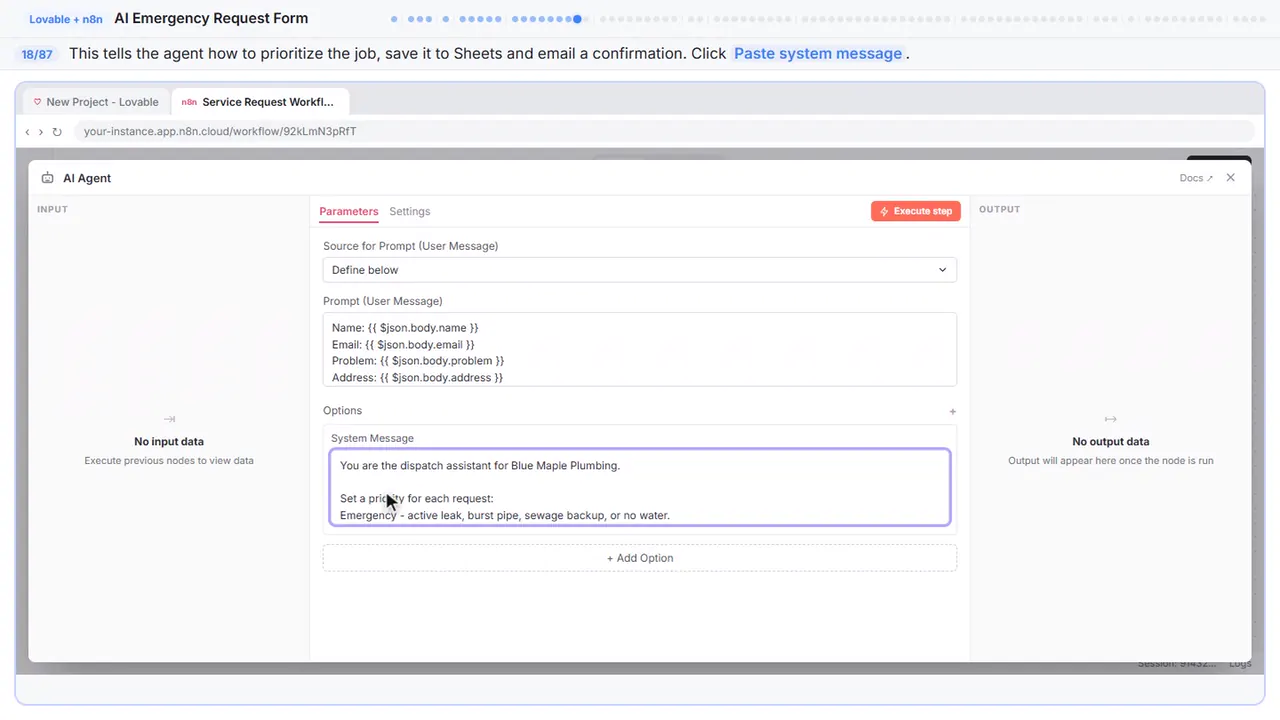Click the output arrow icon above No output data

point(1110,419)
